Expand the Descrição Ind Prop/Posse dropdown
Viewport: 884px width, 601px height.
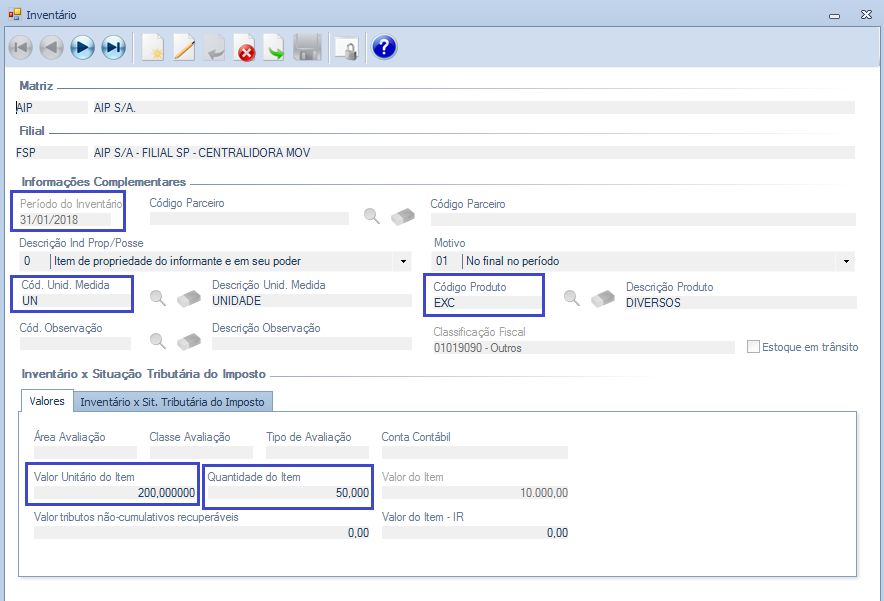pos(402,261)
